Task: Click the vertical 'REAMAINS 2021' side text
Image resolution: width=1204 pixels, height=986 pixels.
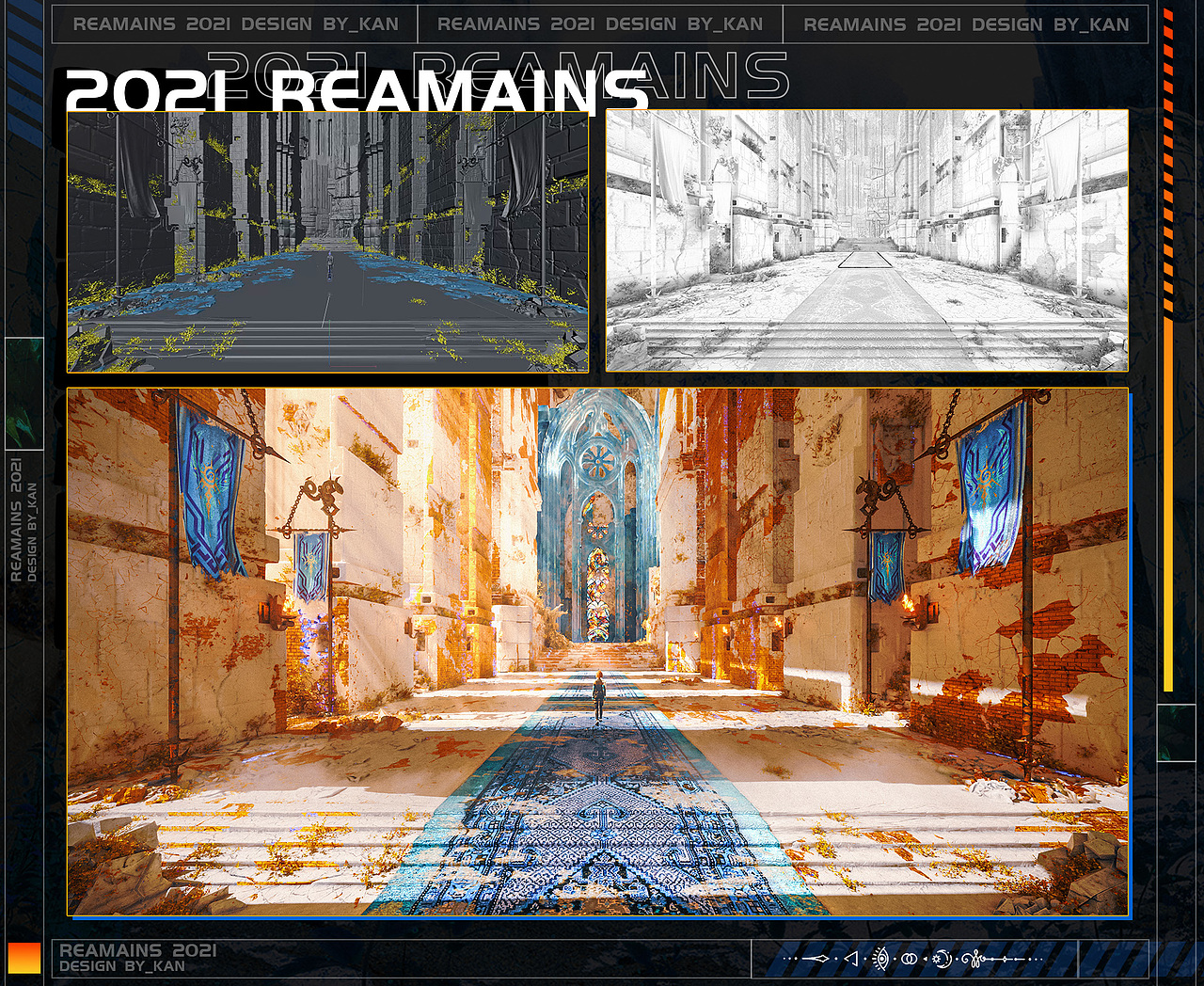Action: (15, 519)
